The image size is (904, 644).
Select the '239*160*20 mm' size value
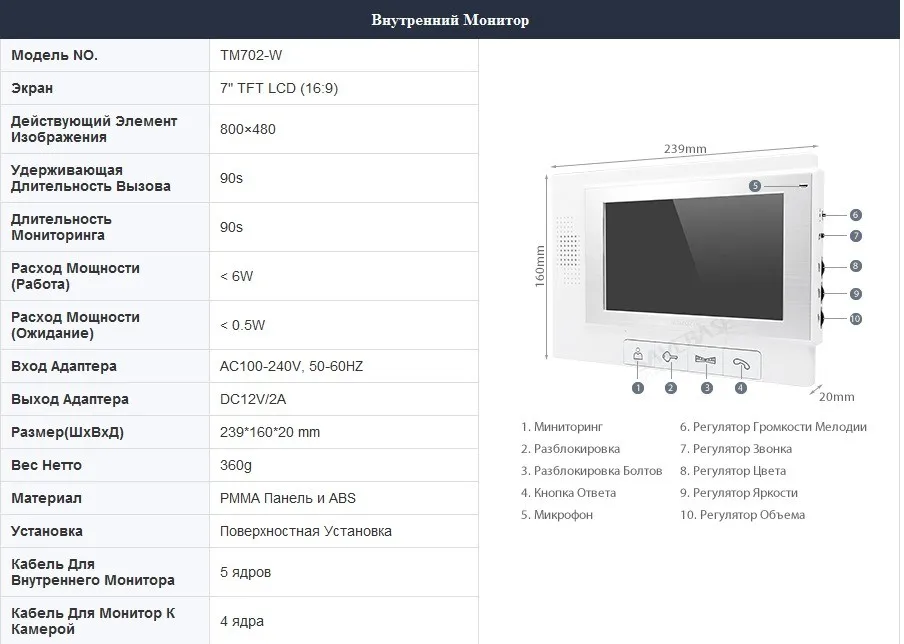270,432
